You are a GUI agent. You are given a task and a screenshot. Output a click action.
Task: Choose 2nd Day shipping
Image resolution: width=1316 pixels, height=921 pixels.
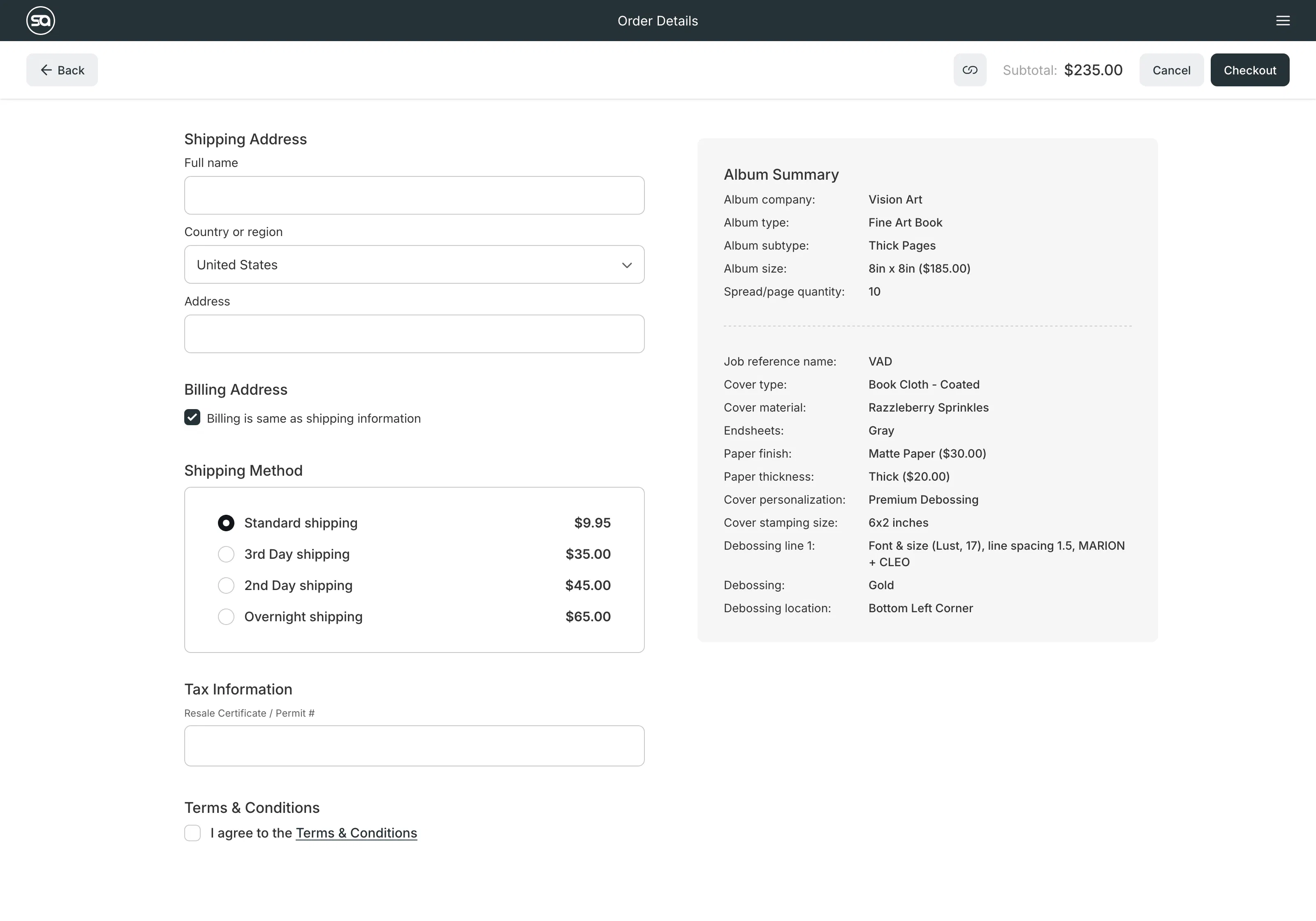[226, 585]
